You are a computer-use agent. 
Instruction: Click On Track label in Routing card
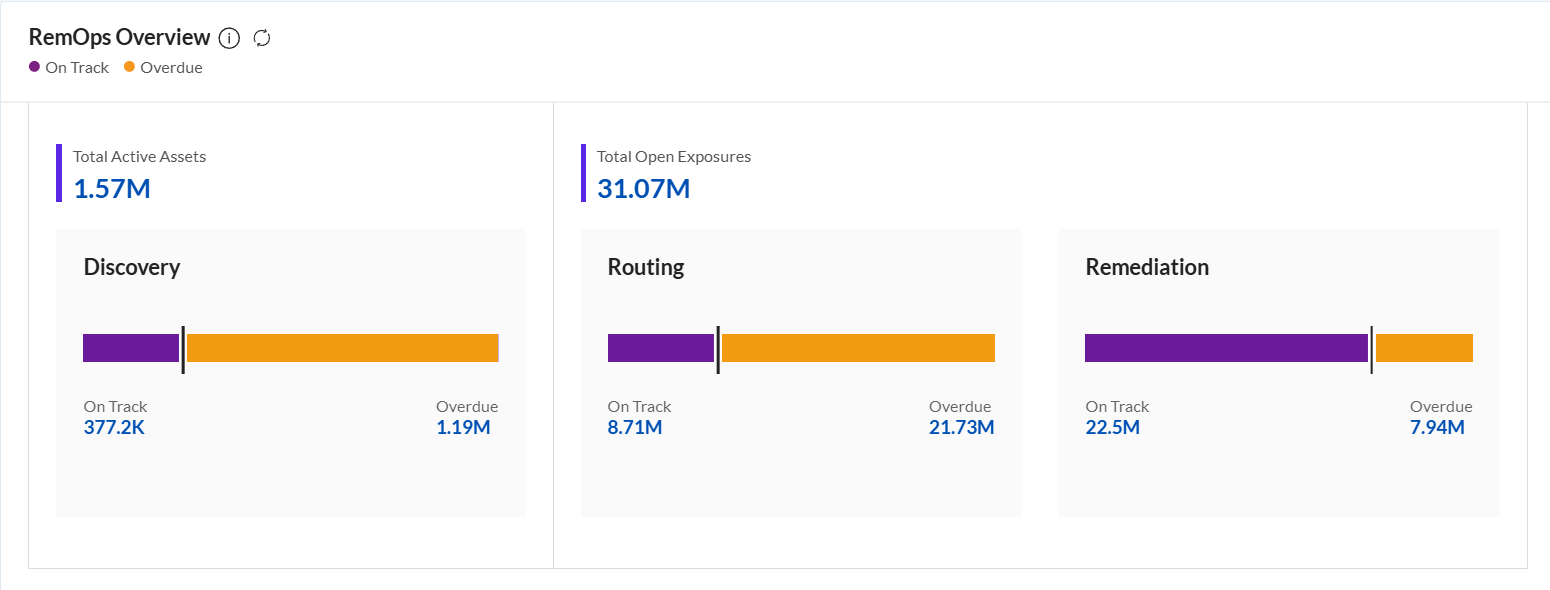click(x=640, y=407)
